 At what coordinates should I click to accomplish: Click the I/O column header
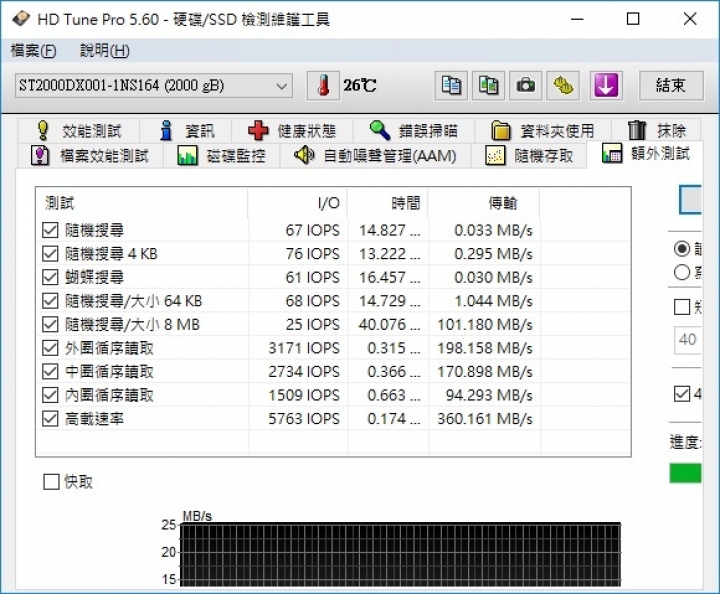pyautogui.click(x=298, y=203)
